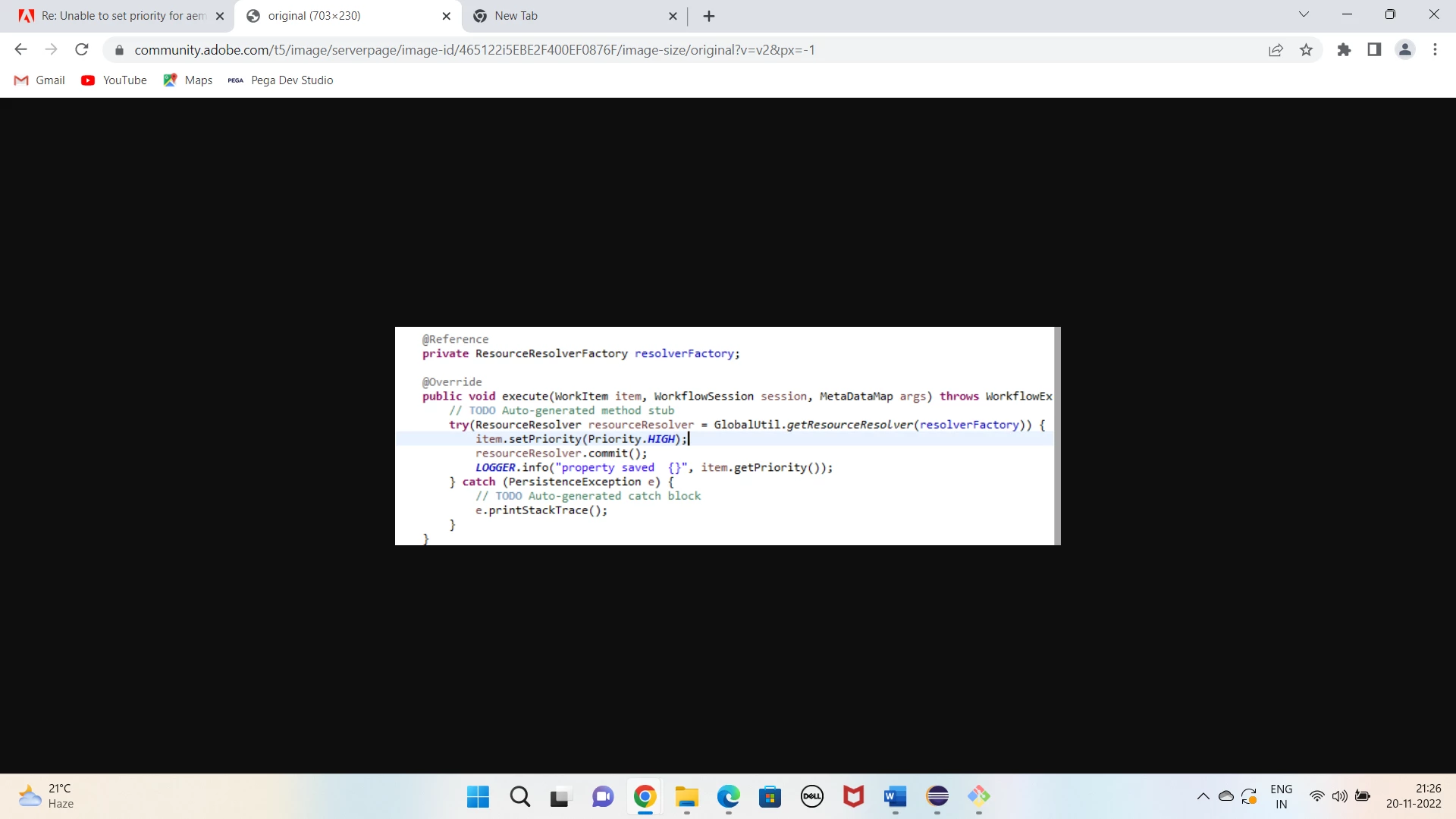
Task: Click the browser back arrow
Action: pos(20,50)
